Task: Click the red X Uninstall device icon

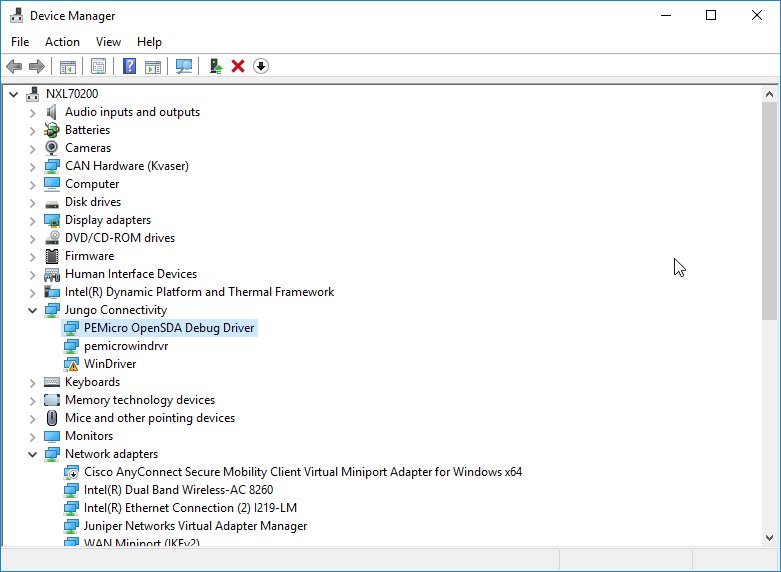Action: (x=238, y=66)
